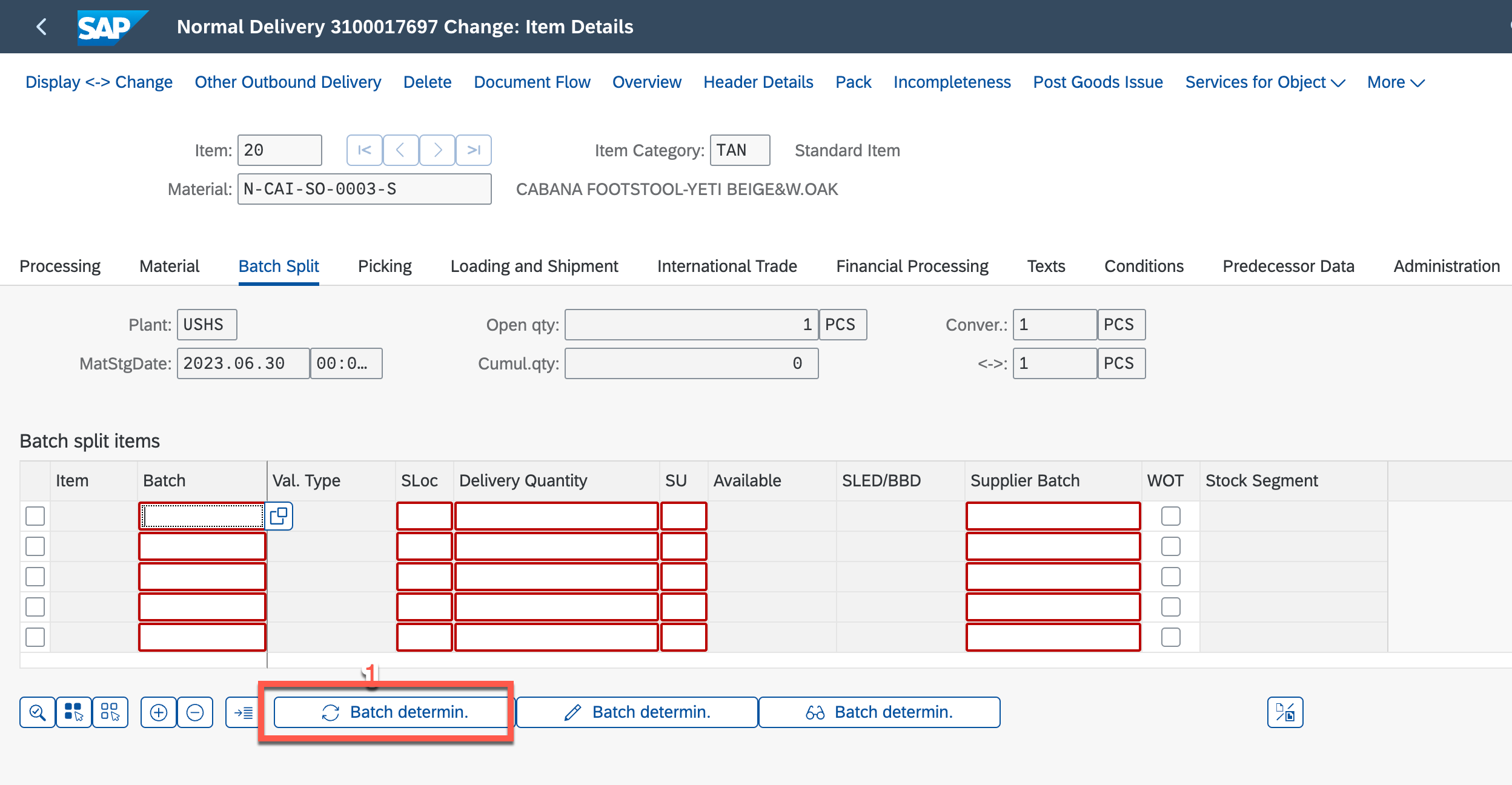Jump to last item navigation icon
Viewport: 1512px width, 785px height.
coord(474,150)
